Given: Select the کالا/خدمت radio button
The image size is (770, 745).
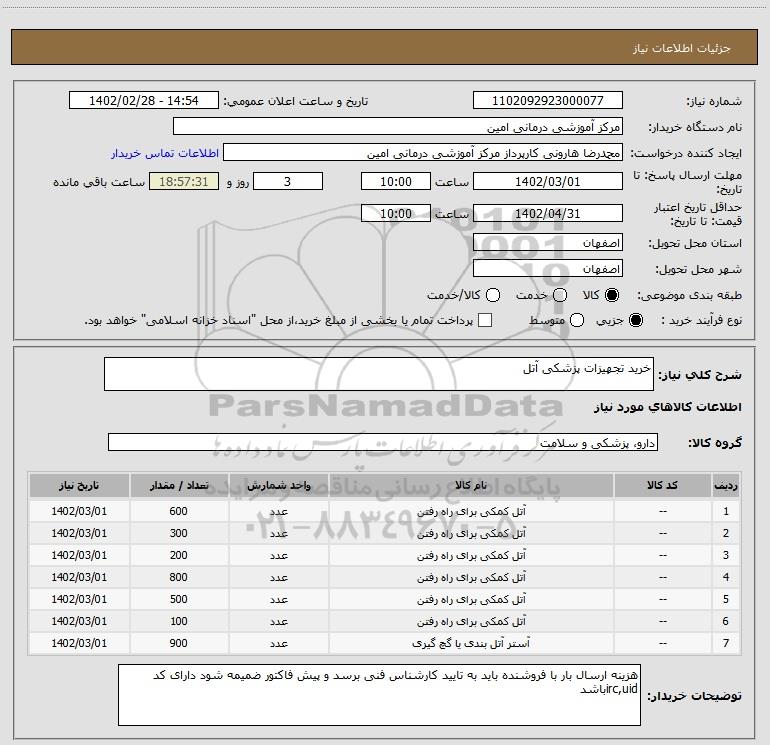Looking at the screenshot, I should coord(493,295).
